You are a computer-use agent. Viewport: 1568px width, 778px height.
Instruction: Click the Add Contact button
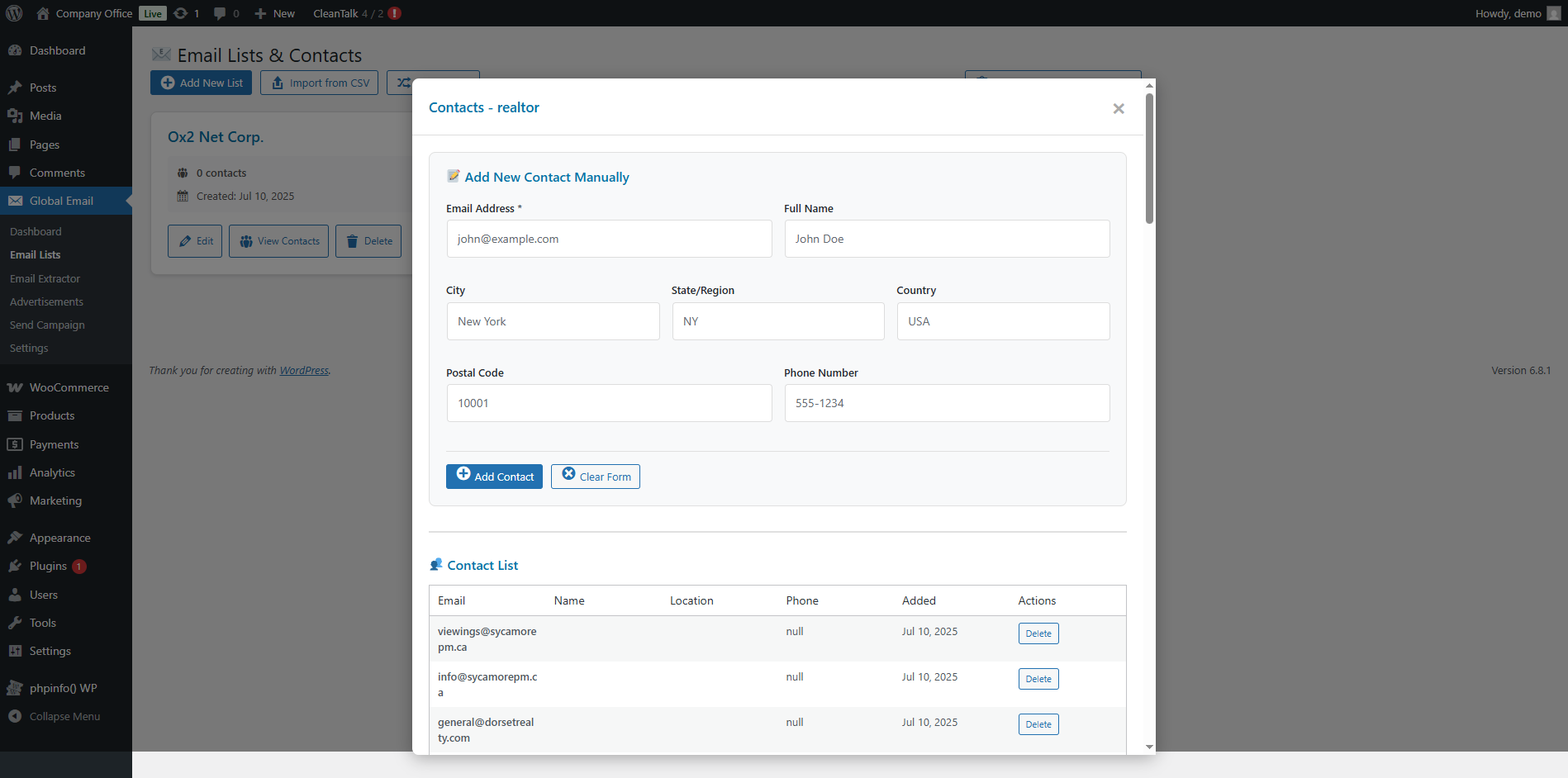[x=494, y=477]
